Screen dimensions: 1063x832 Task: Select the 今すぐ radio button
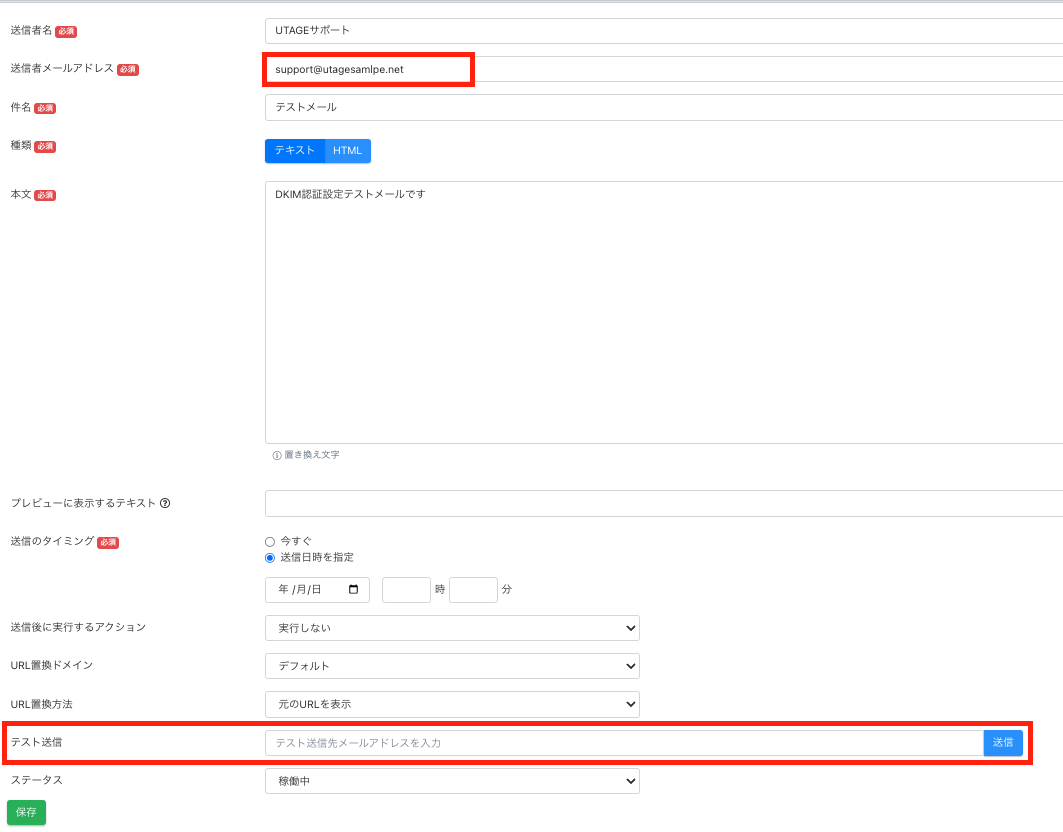[270, 541]
